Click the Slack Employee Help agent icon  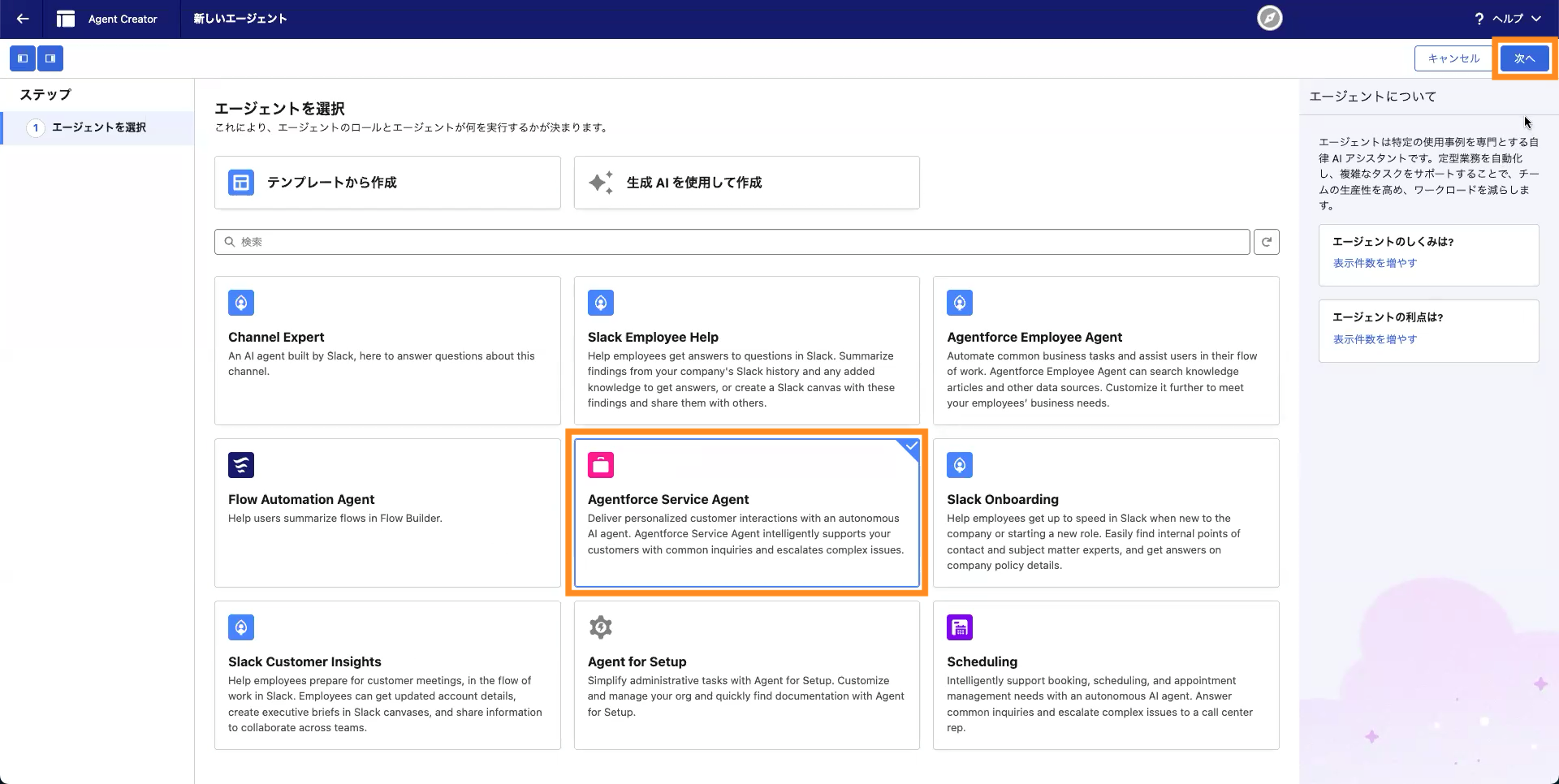[x=601, y=303]
